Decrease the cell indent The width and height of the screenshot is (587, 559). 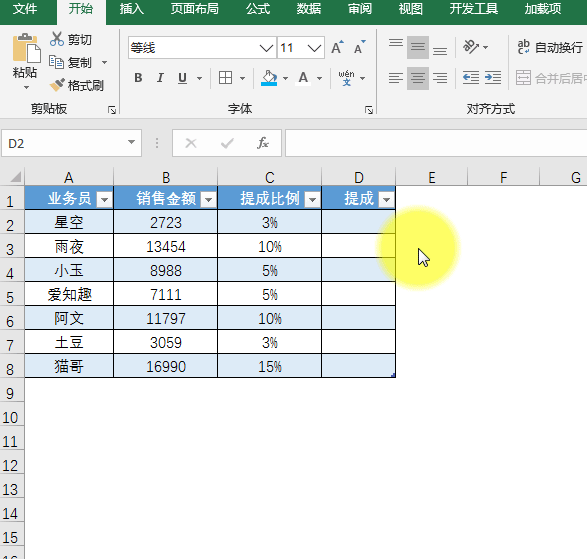[471, 78]
